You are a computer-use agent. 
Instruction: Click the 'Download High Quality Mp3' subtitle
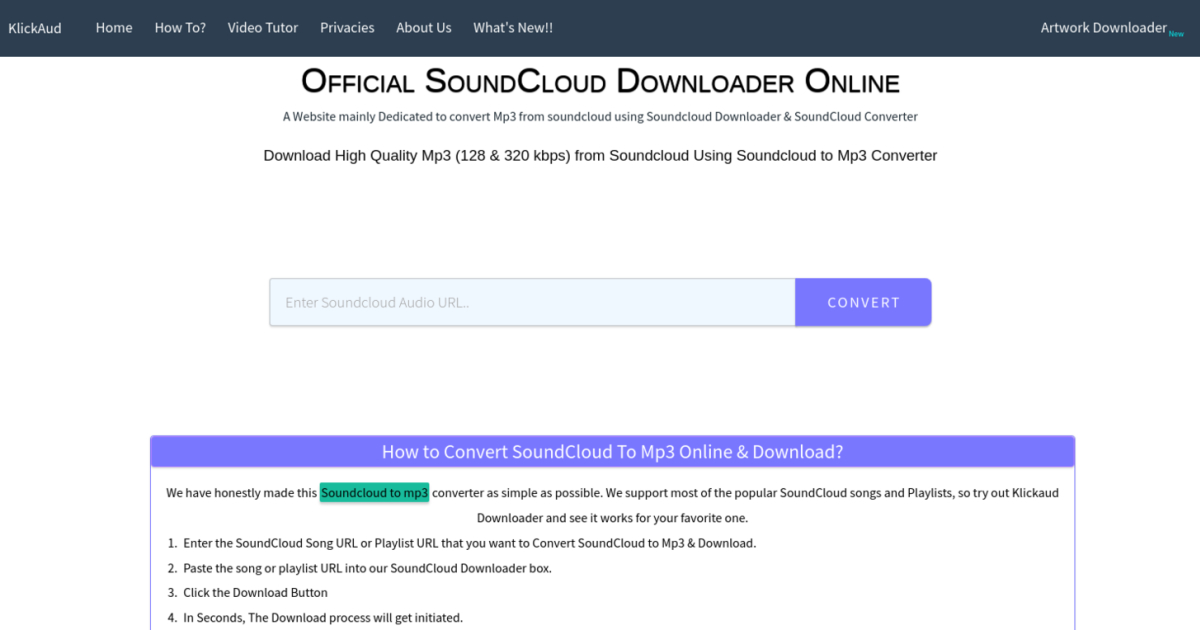[600, 156]
